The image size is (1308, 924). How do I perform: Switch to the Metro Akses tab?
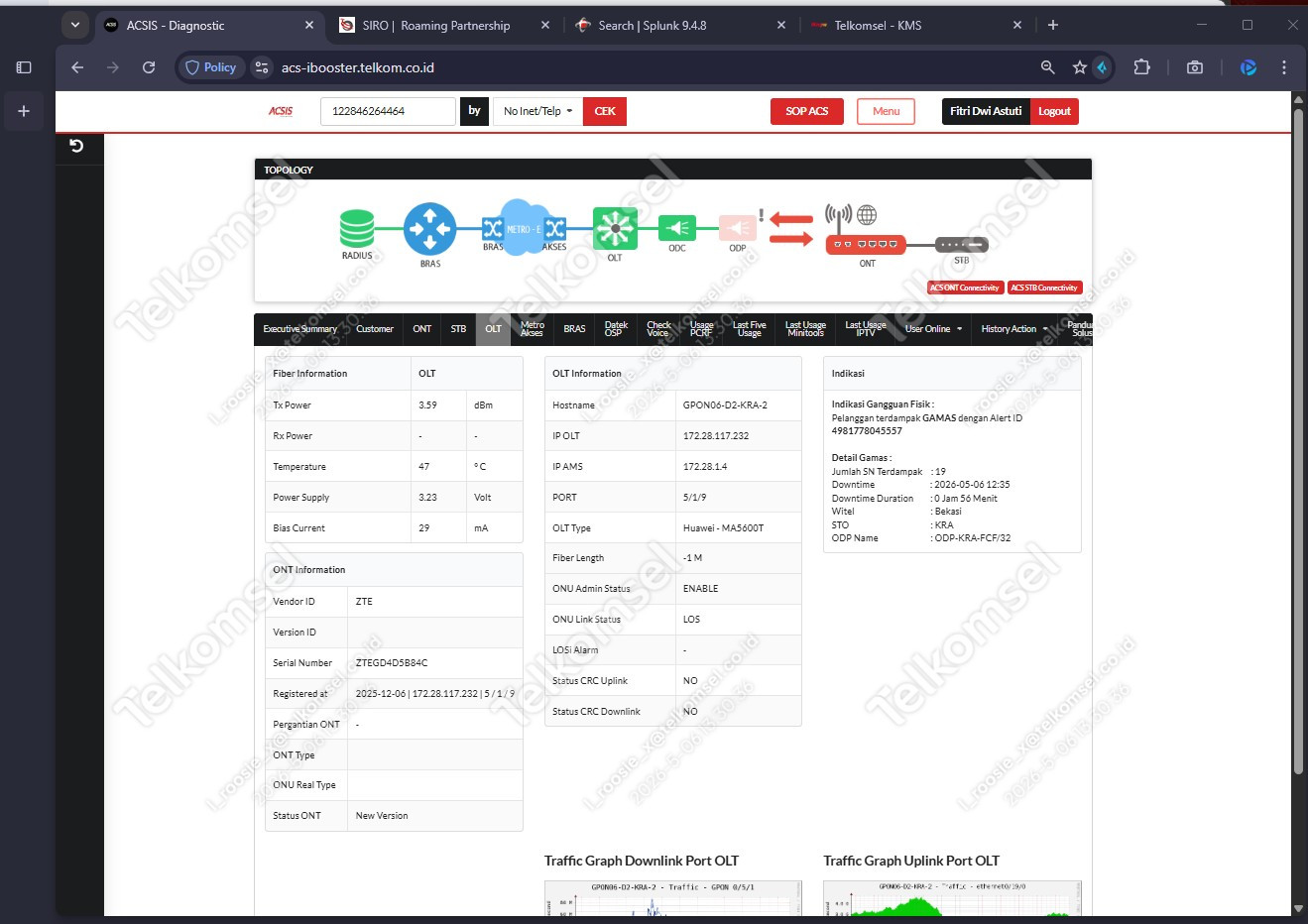pyautogui.click(x=533, y=329)
